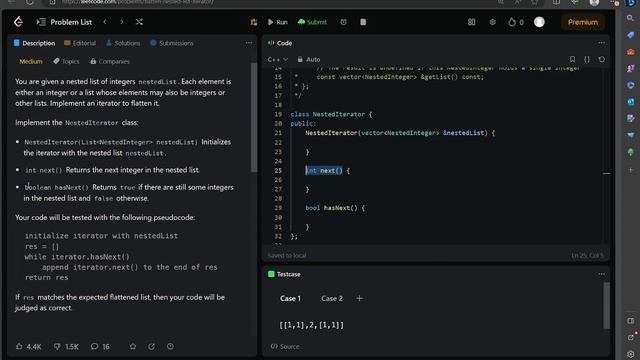The width and height of the screenshot is (640, 360).
Task: Open the C++ language dropdown
Action: point(278,59)
